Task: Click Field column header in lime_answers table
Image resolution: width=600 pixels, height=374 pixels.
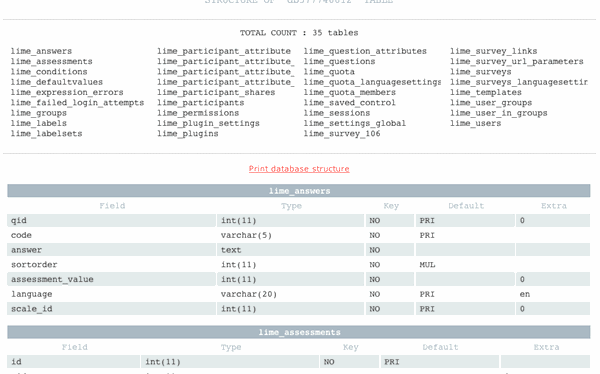Action: pos(112,206)
